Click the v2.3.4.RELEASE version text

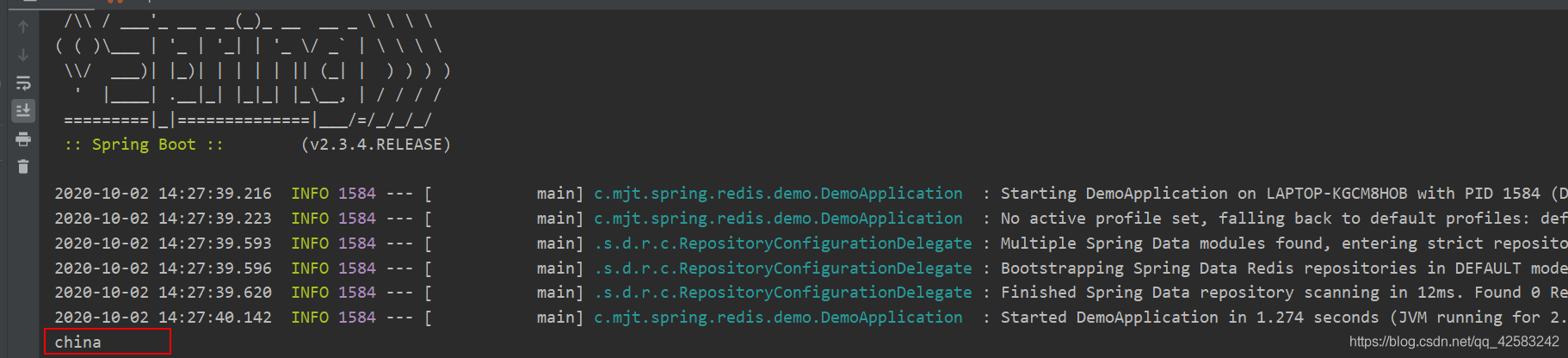point(376,145)
